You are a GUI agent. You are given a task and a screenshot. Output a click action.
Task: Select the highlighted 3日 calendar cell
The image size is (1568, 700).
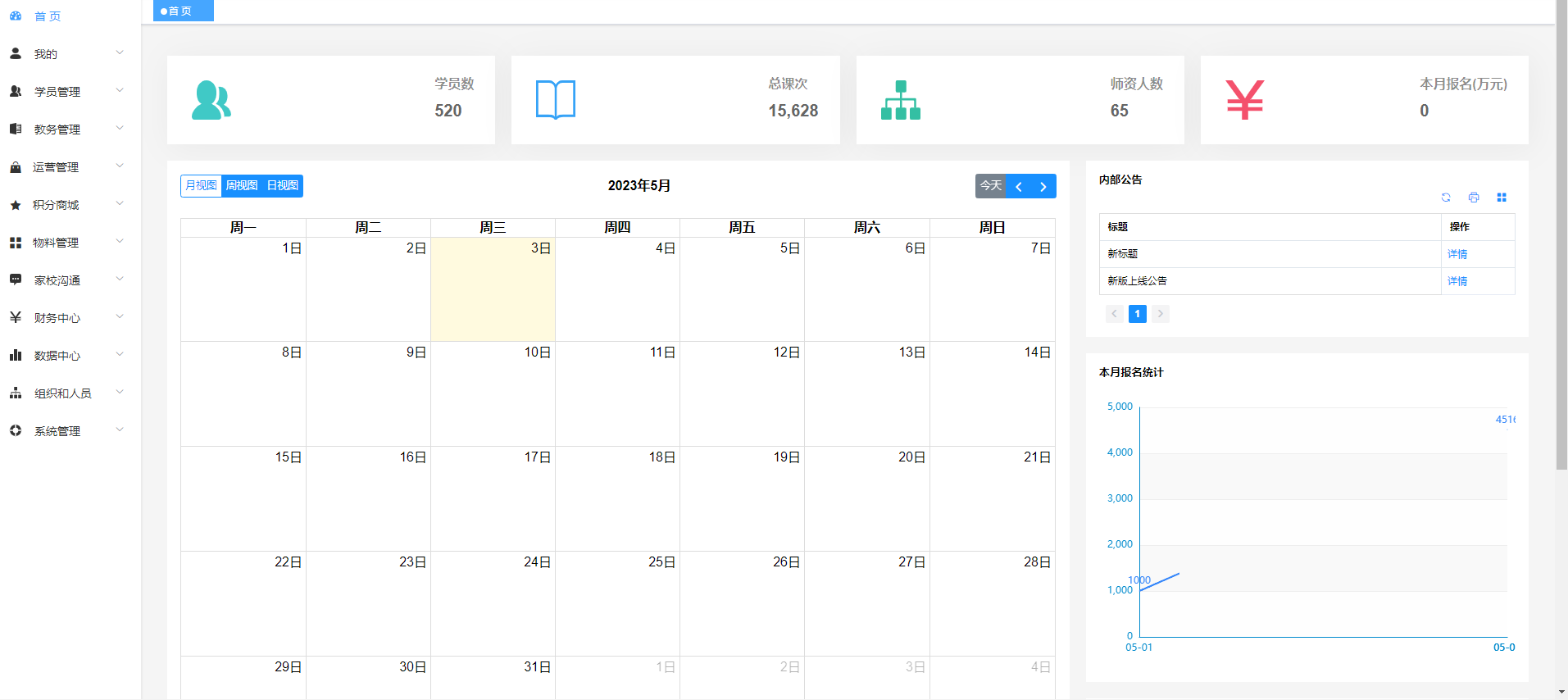pos(493,289)
